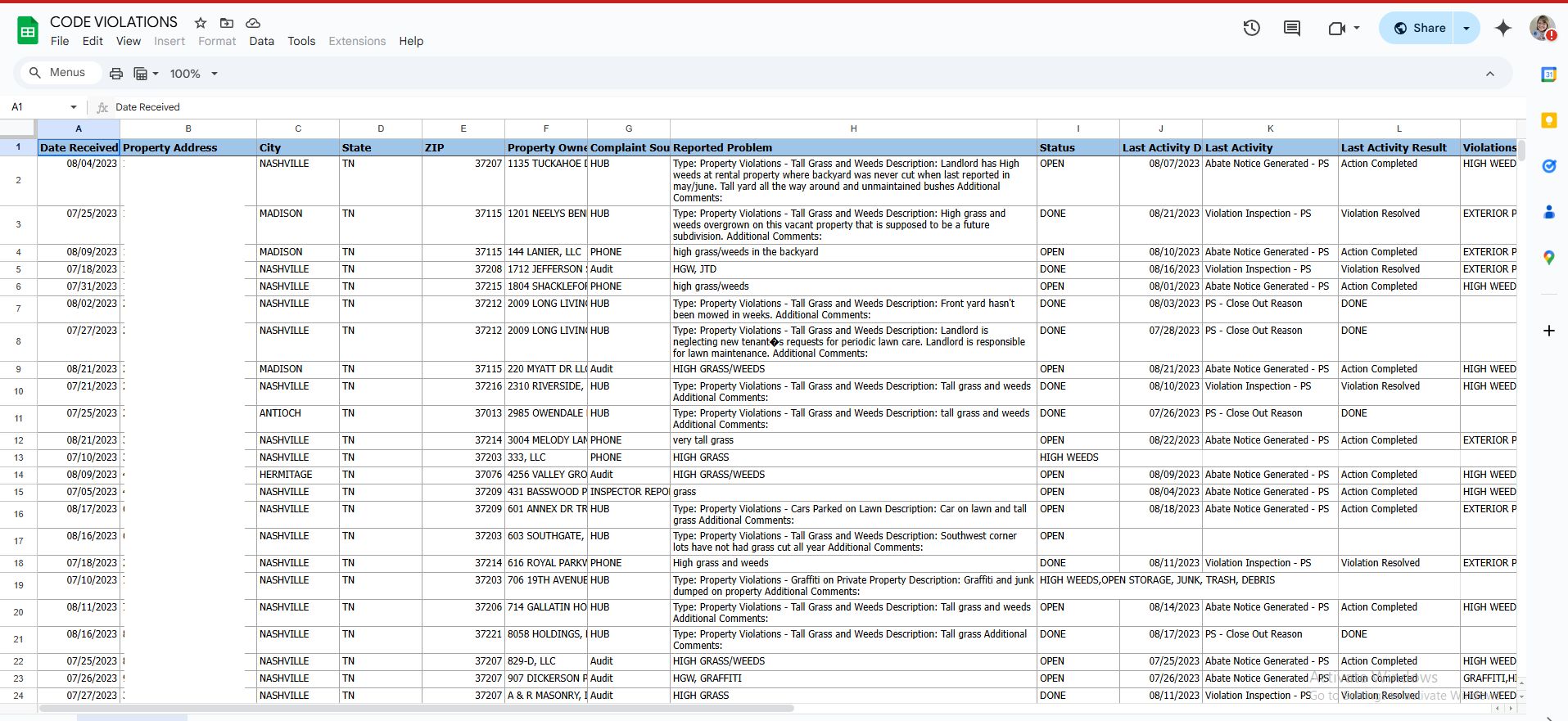The height and width of the screenshot is (721, 1568).
Task: Select the A & R MASONRY owner cell
Action: click(x=546, y=696)
